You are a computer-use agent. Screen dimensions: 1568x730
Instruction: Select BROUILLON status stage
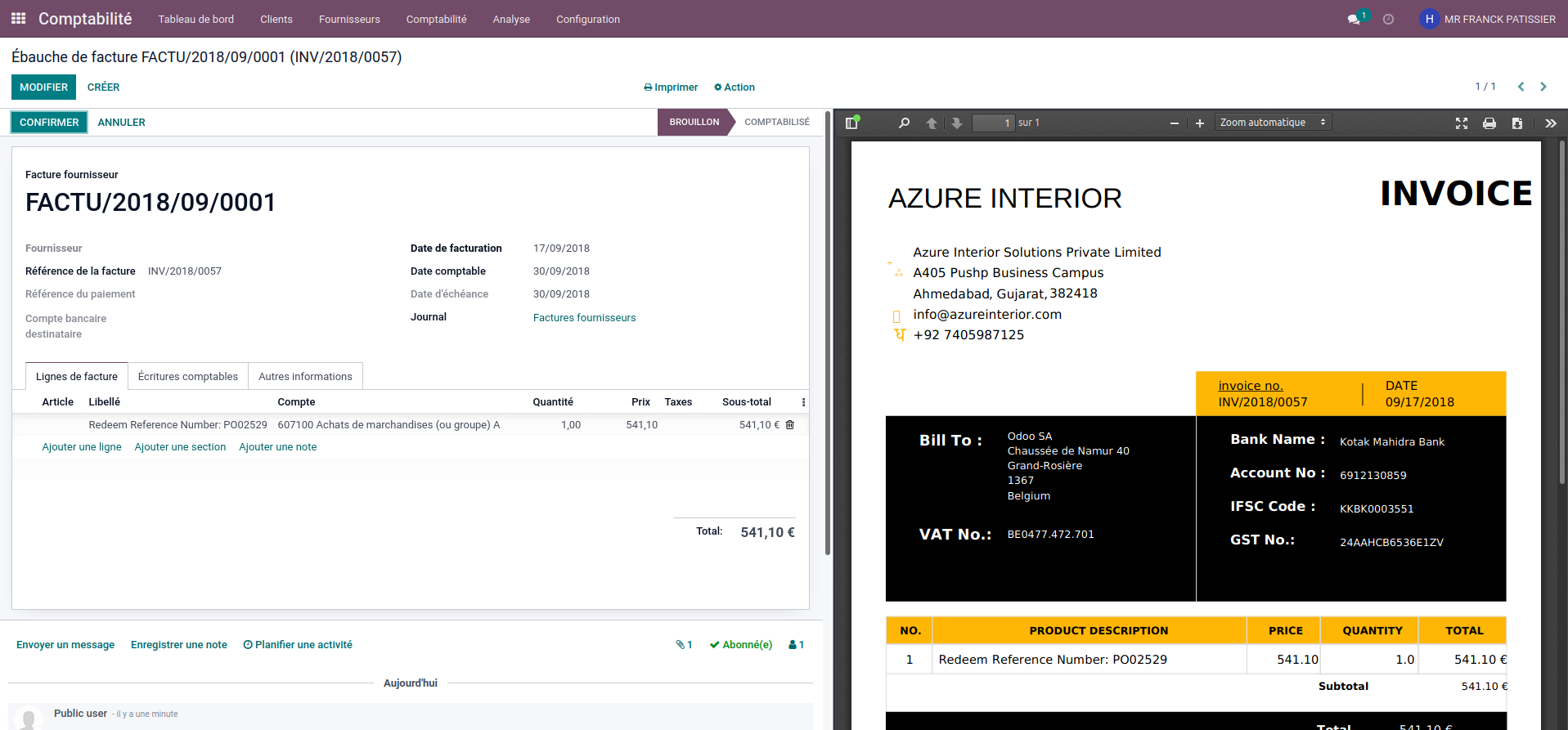694,123
